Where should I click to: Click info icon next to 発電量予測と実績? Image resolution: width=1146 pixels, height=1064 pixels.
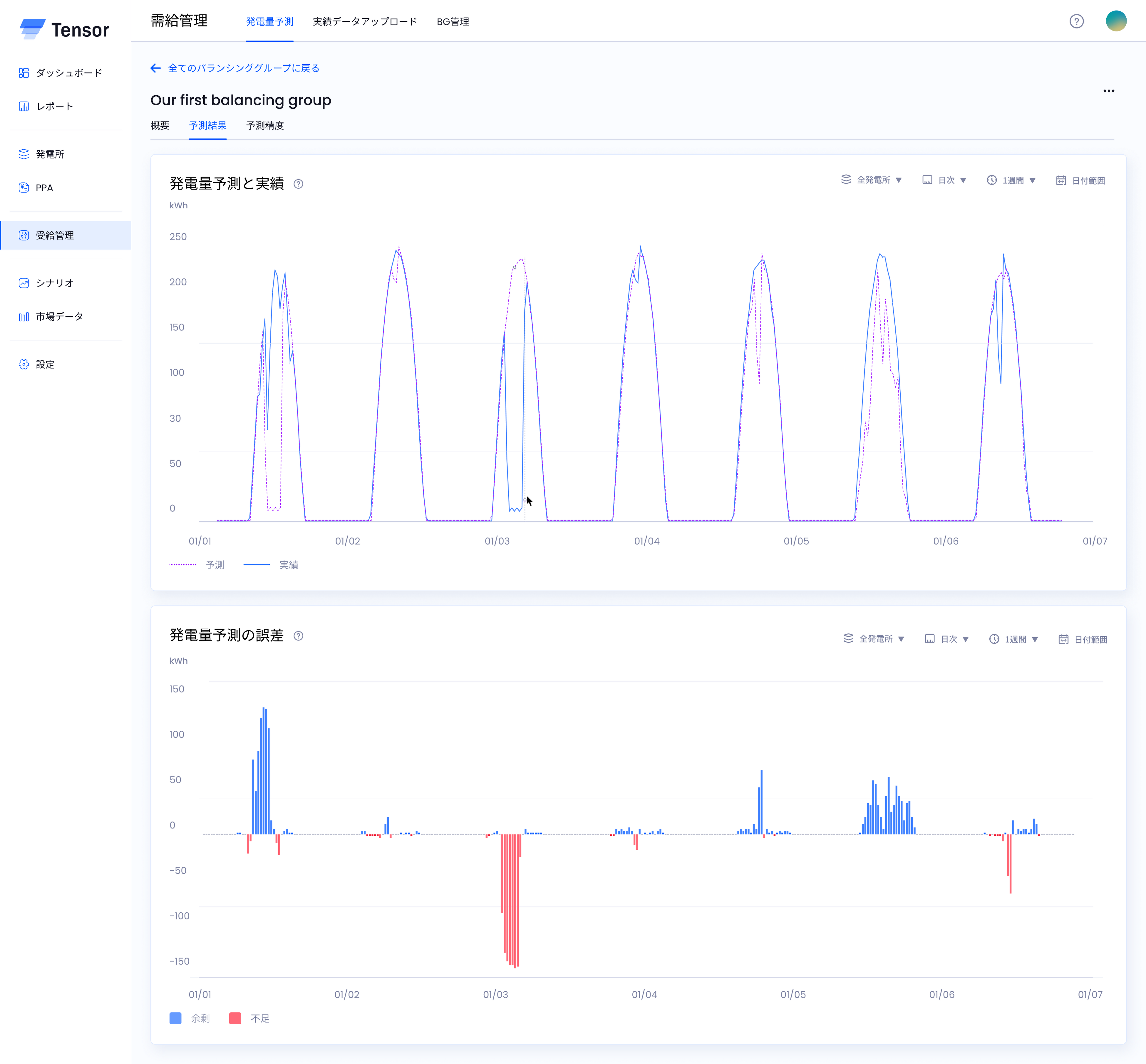point(298,184)
